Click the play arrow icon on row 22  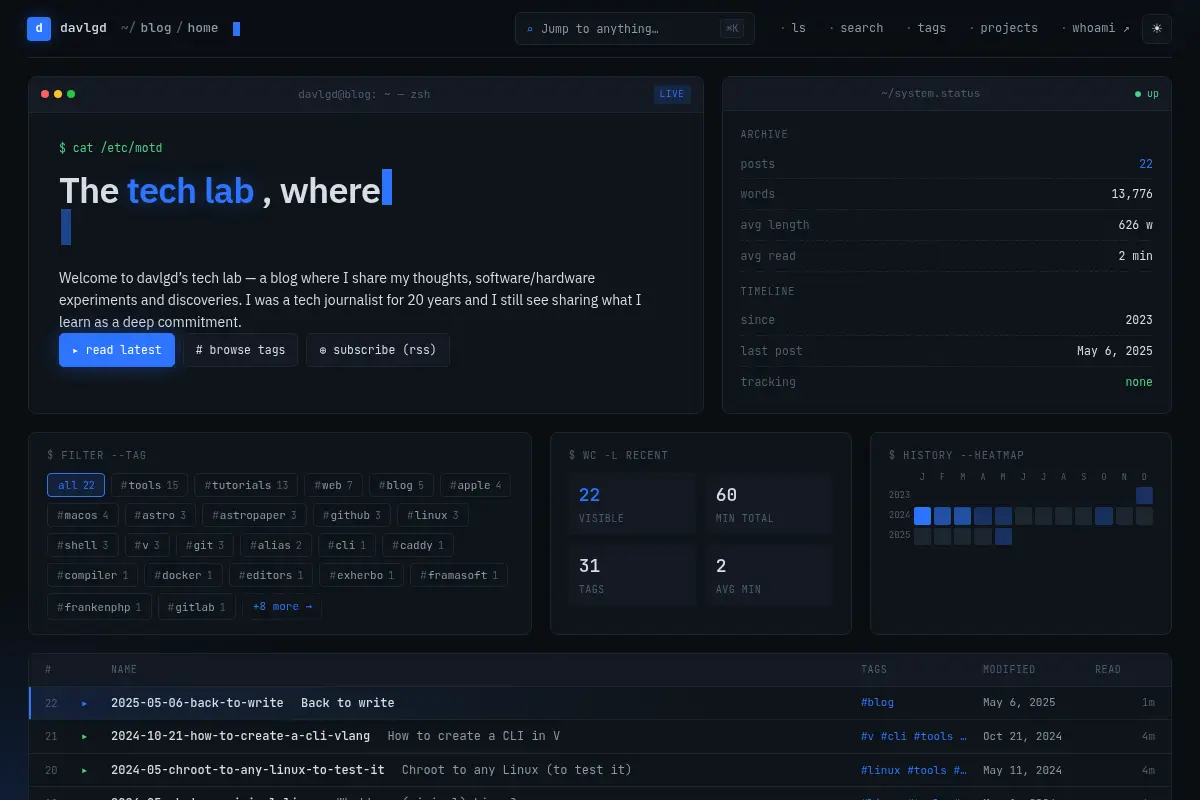pos(84,703)
